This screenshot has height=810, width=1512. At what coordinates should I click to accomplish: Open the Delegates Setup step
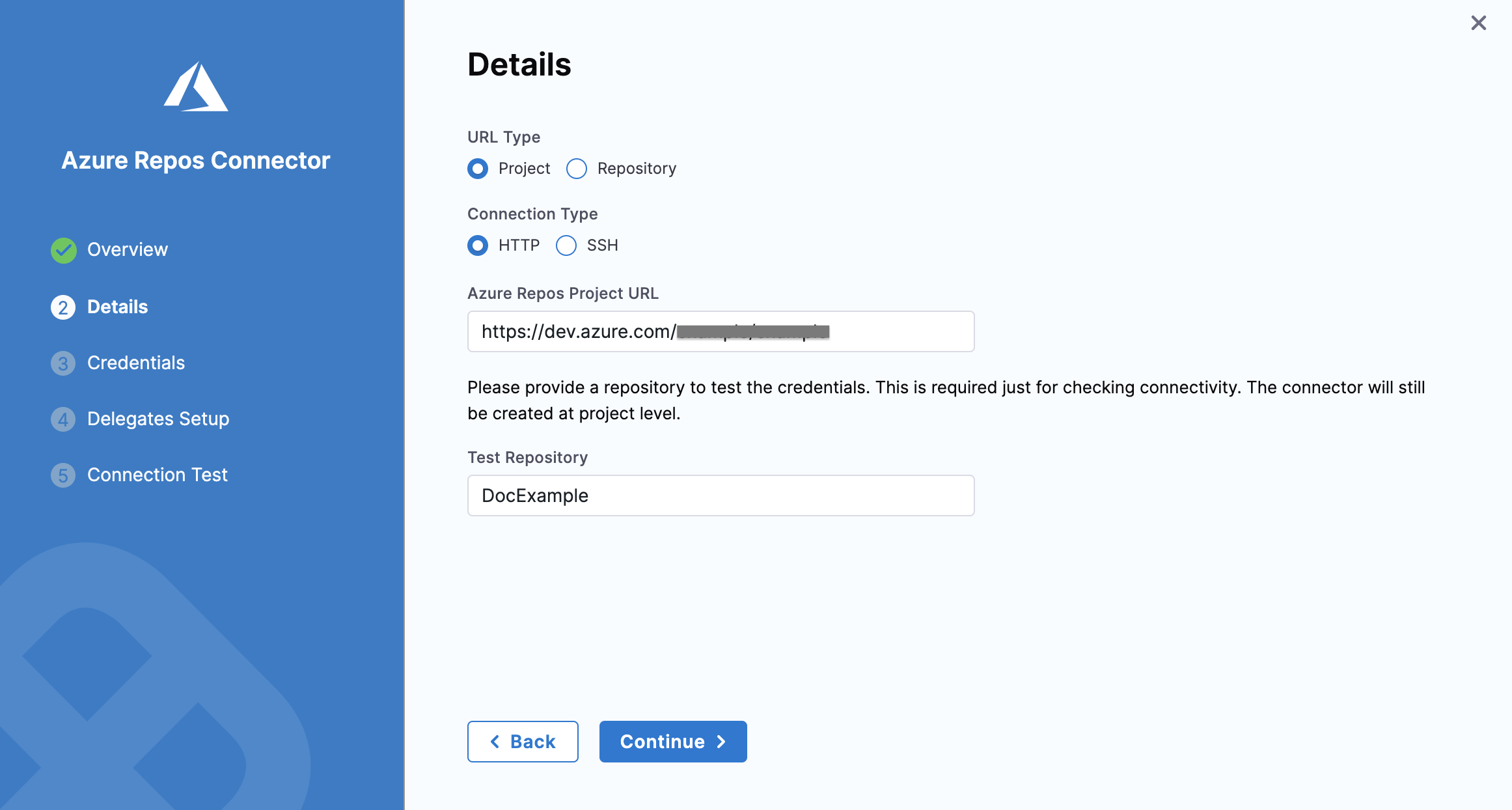(x=158, y=419)
